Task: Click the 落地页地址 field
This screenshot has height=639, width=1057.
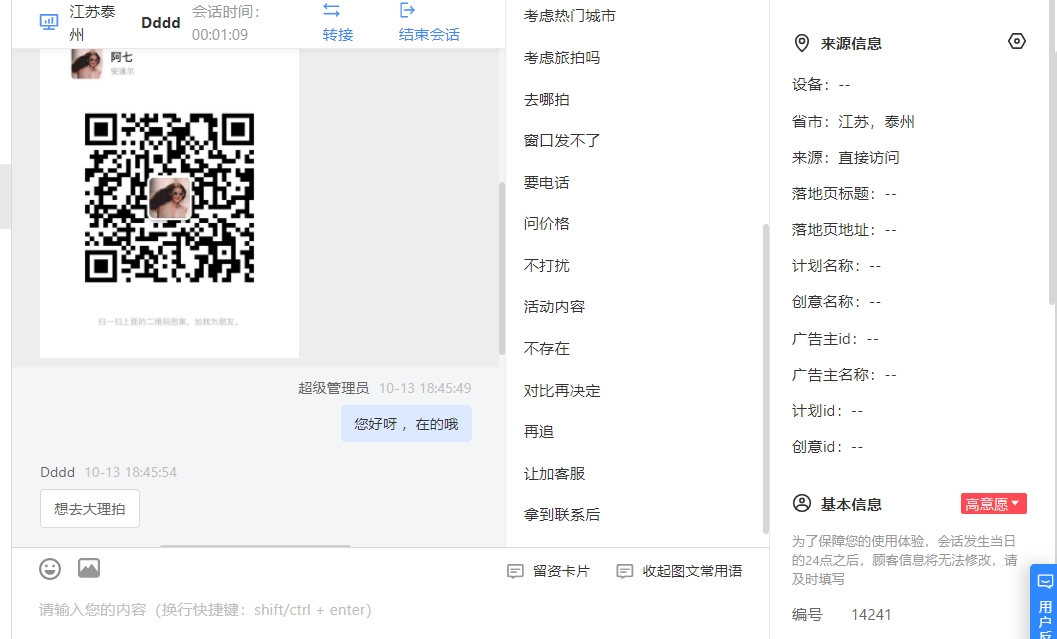Action: [x=844, y=230]
